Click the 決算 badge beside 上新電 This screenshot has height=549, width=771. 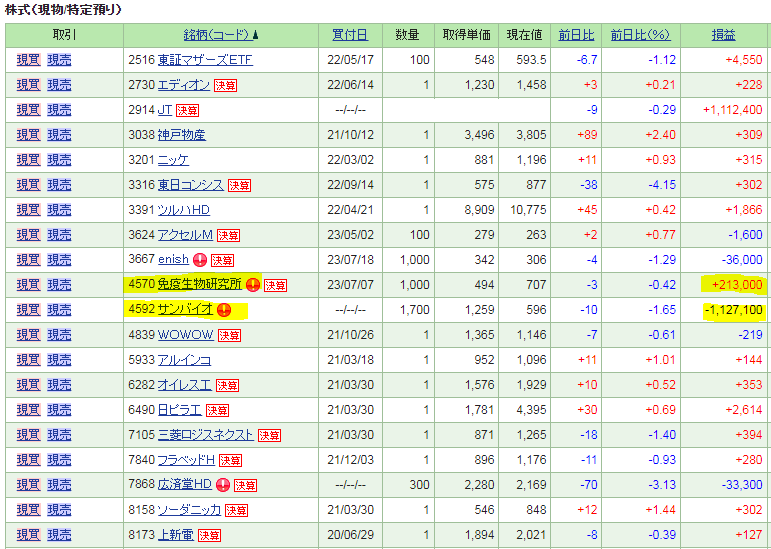(209, 536)
